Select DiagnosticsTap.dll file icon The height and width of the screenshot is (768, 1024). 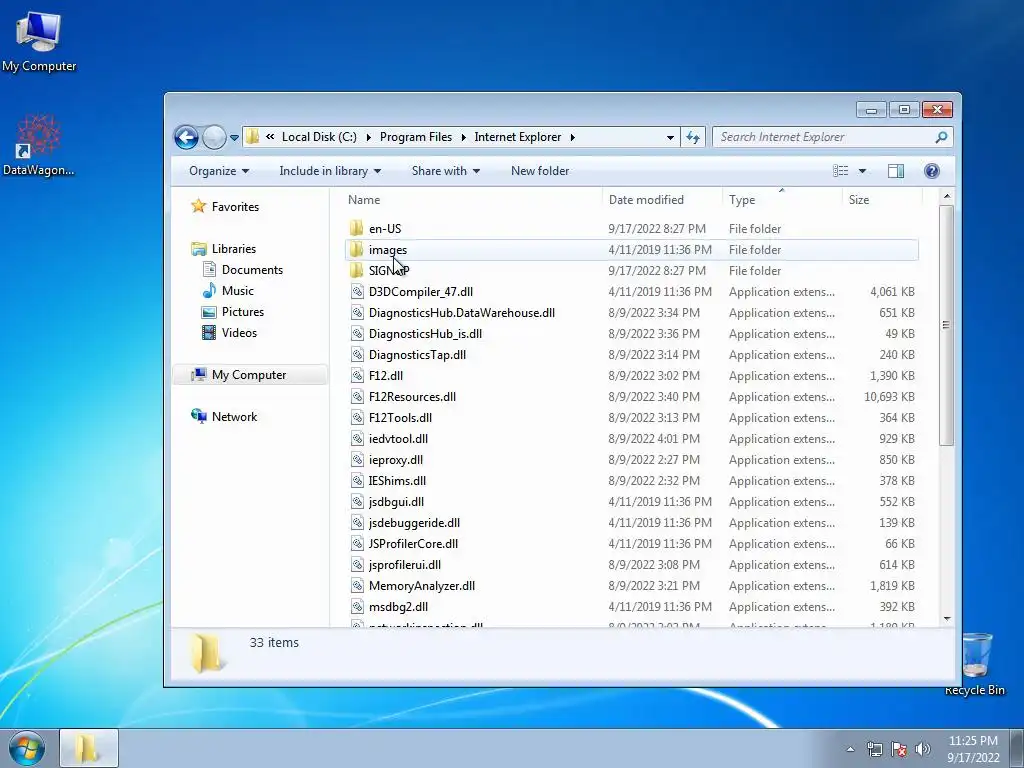coord(357,355)
